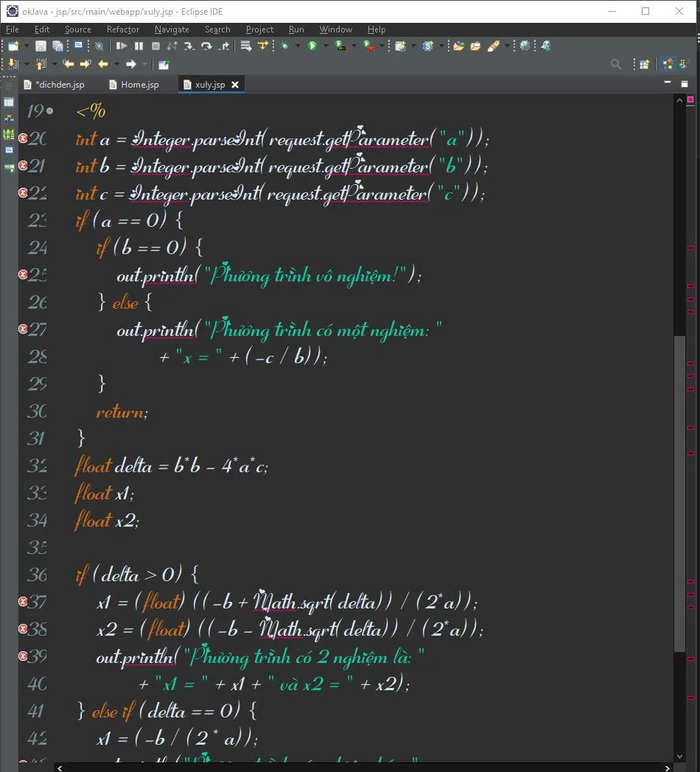Open dropdown arrow next to New icon
The height and width of the screenshot is (772, 700).
point(26,46)
